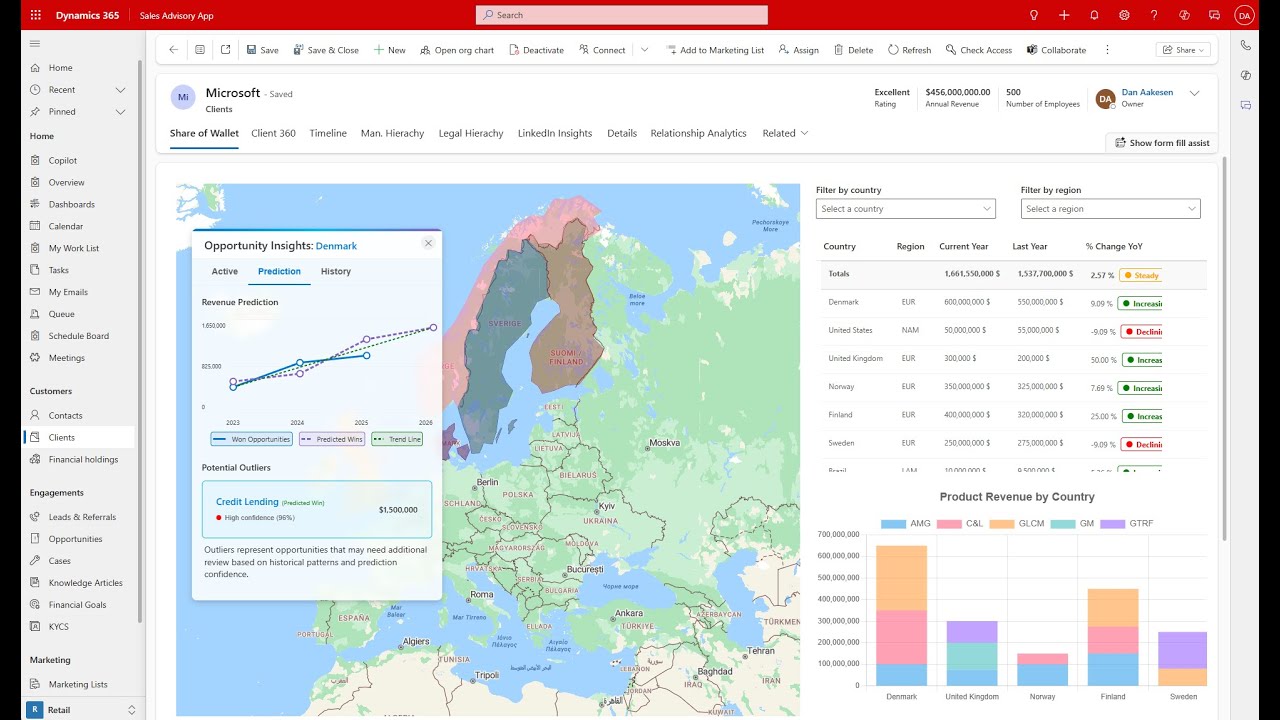Toggle AMG legend in revenue chart
The height and width of the screenshot is (720, 1280).
pyautogui.click(x=906, y=524)
